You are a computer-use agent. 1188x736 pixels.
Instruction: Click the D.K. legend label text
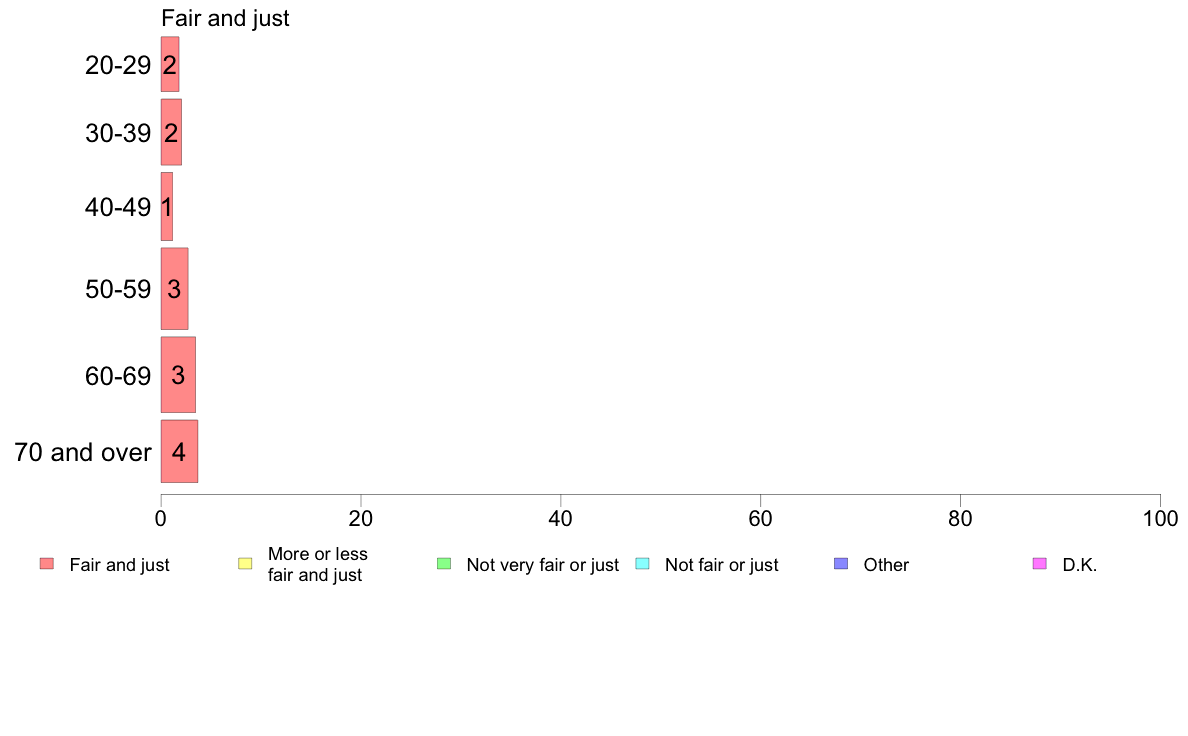tap(1080, 565)
